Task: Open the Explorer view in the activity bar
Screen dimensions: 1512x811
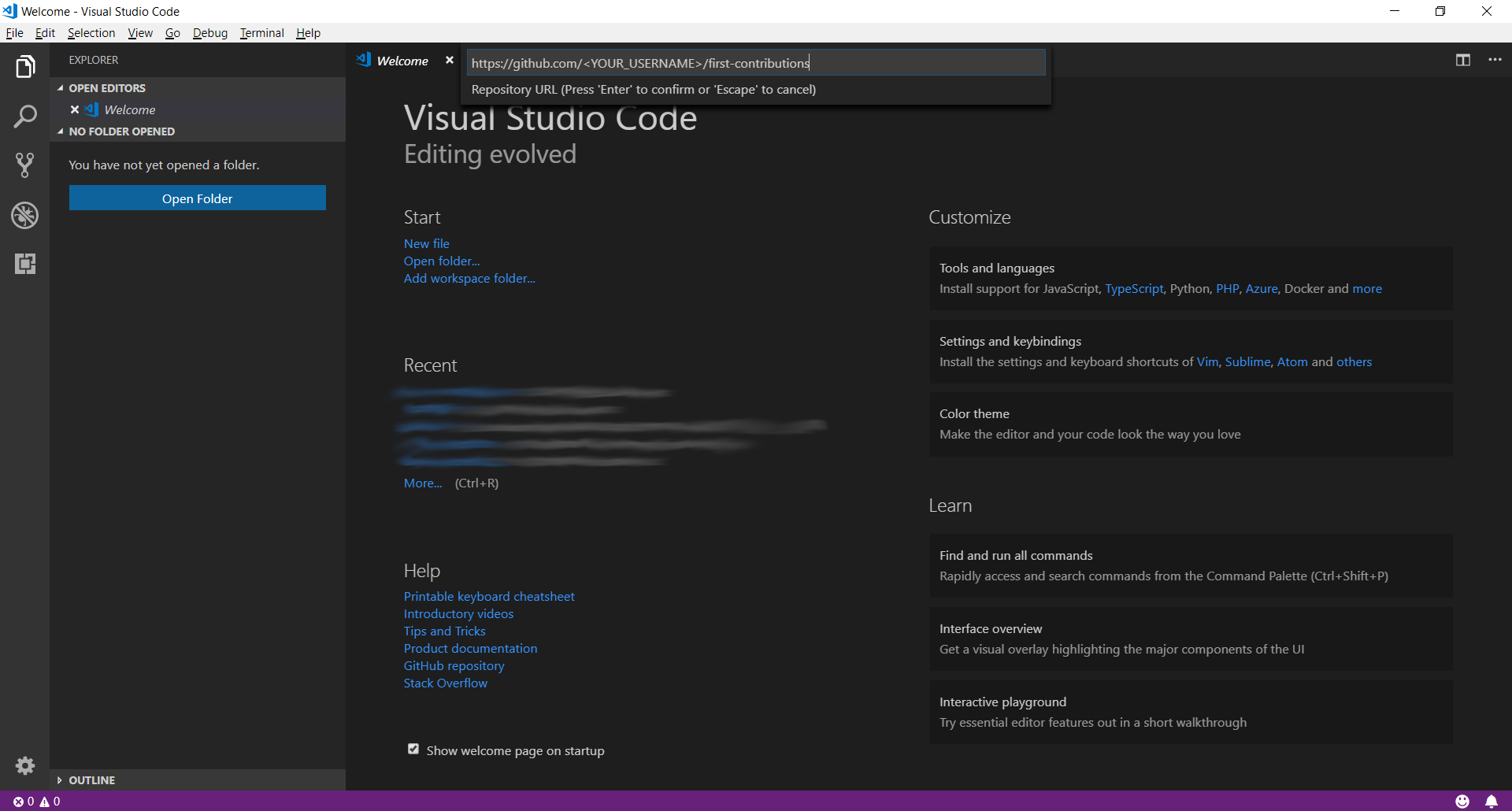Action: click(x=24, y=66)
